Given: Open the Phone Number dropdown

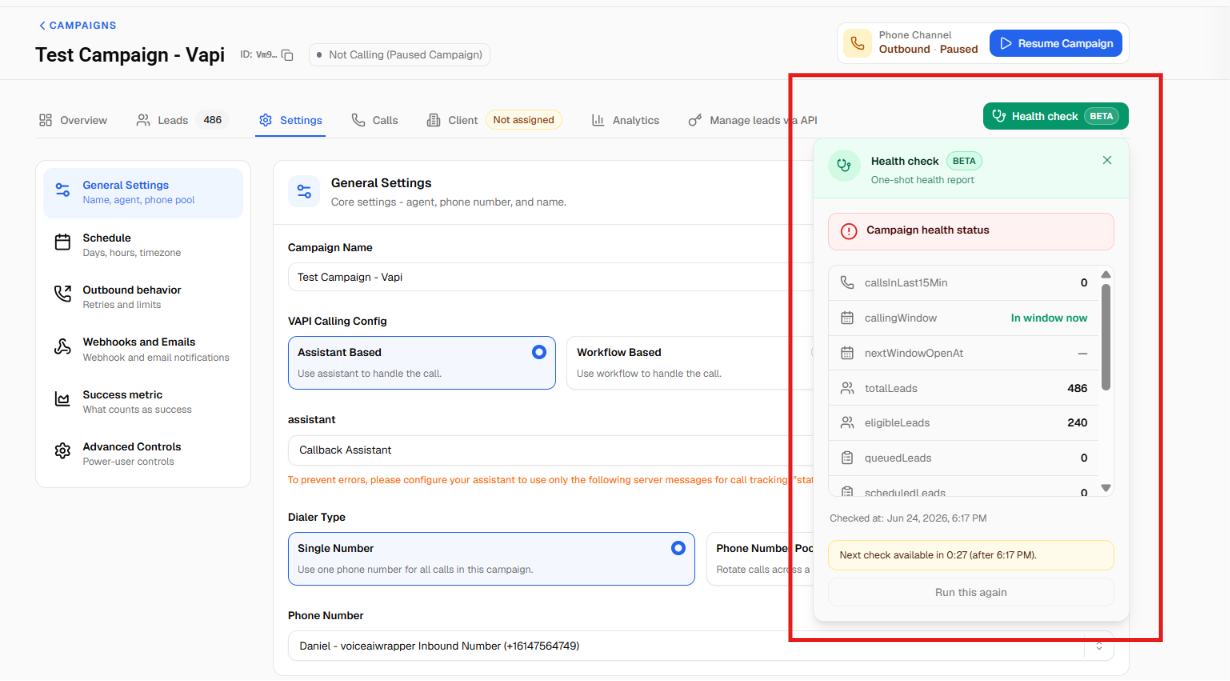Looking at the screenshot, I should coord(700,646).
